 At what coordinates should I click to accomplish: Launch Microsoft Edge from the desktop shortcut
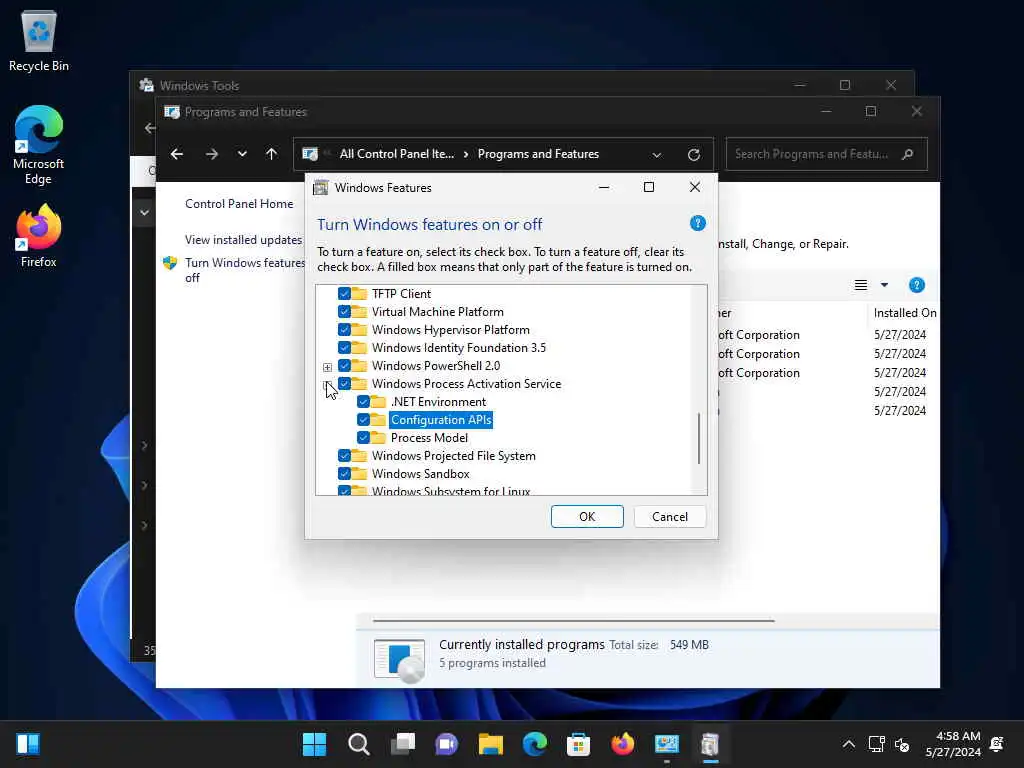click(39, 145)
